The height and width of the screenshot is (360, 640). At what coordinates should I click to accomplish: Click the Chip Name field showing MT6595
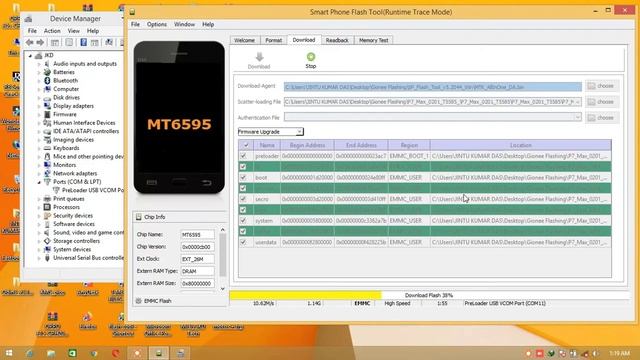(x=197, y=235)
